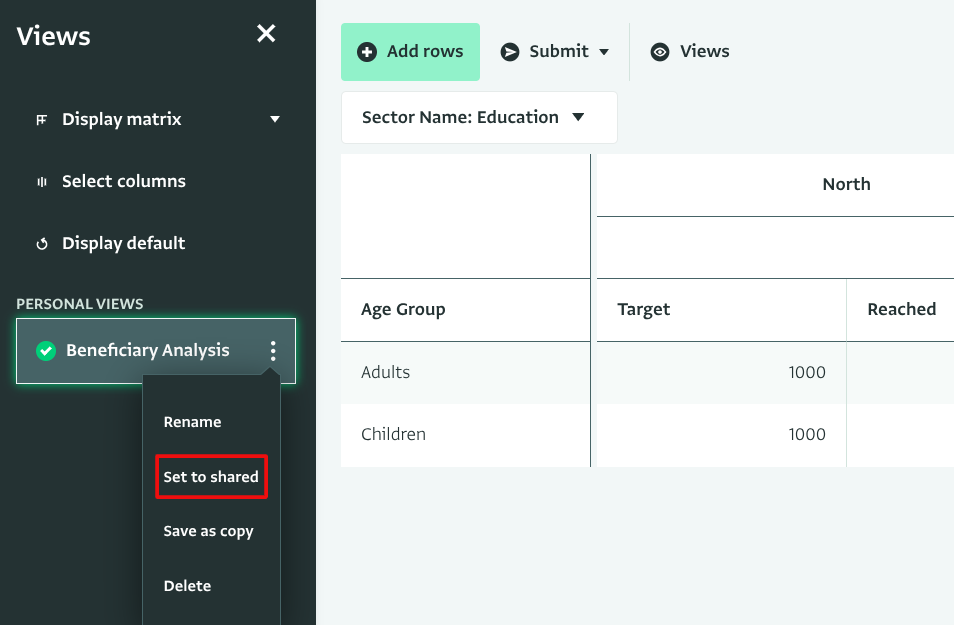Open three-dot menu for Beneficiary Analysis
954x625 pixels.
[273, 351]
